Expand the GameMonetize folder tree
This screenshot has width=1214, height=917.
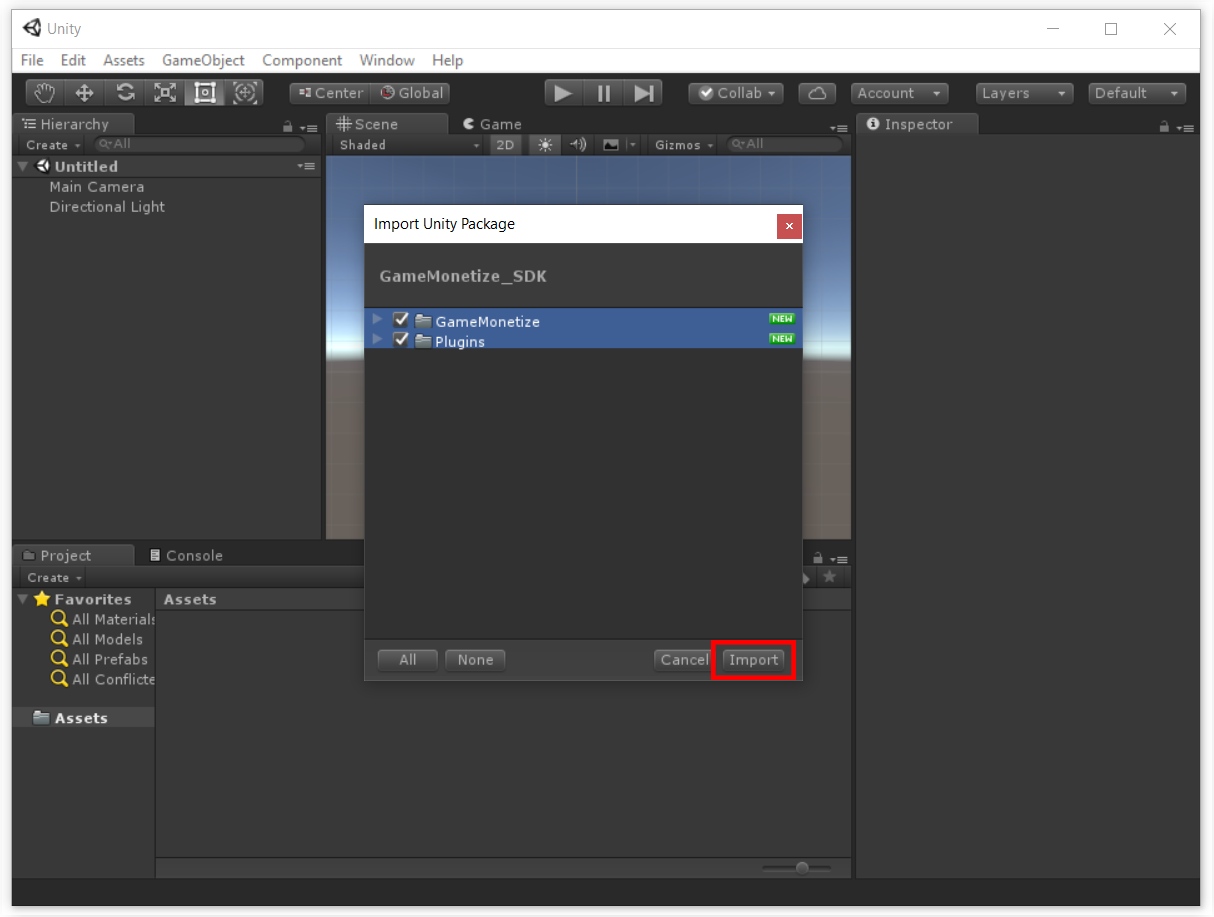pos(377,320)
